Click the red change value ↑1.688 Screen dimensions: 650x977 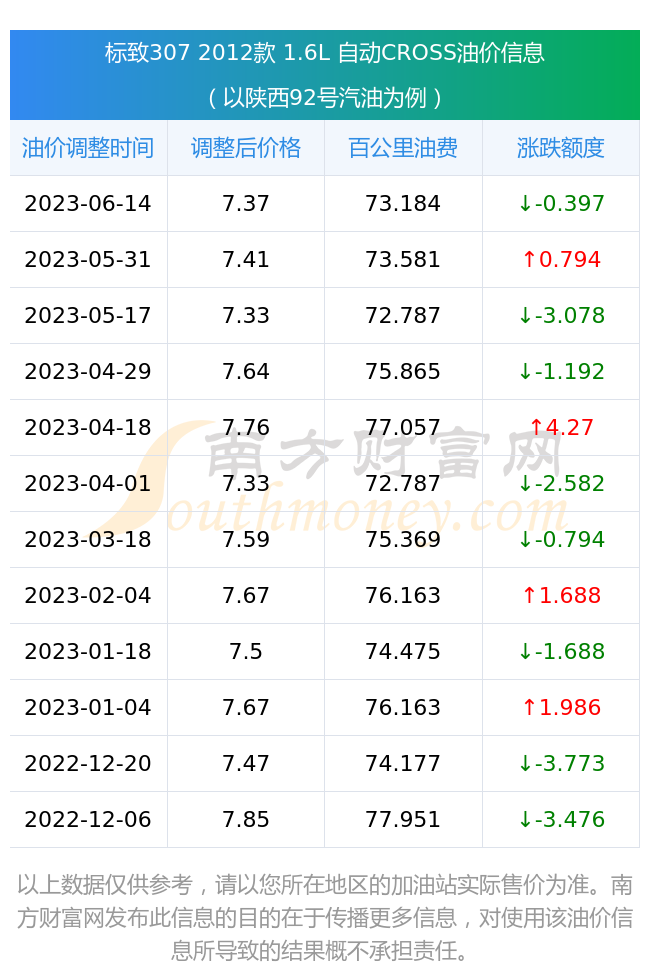click(561, 596)
